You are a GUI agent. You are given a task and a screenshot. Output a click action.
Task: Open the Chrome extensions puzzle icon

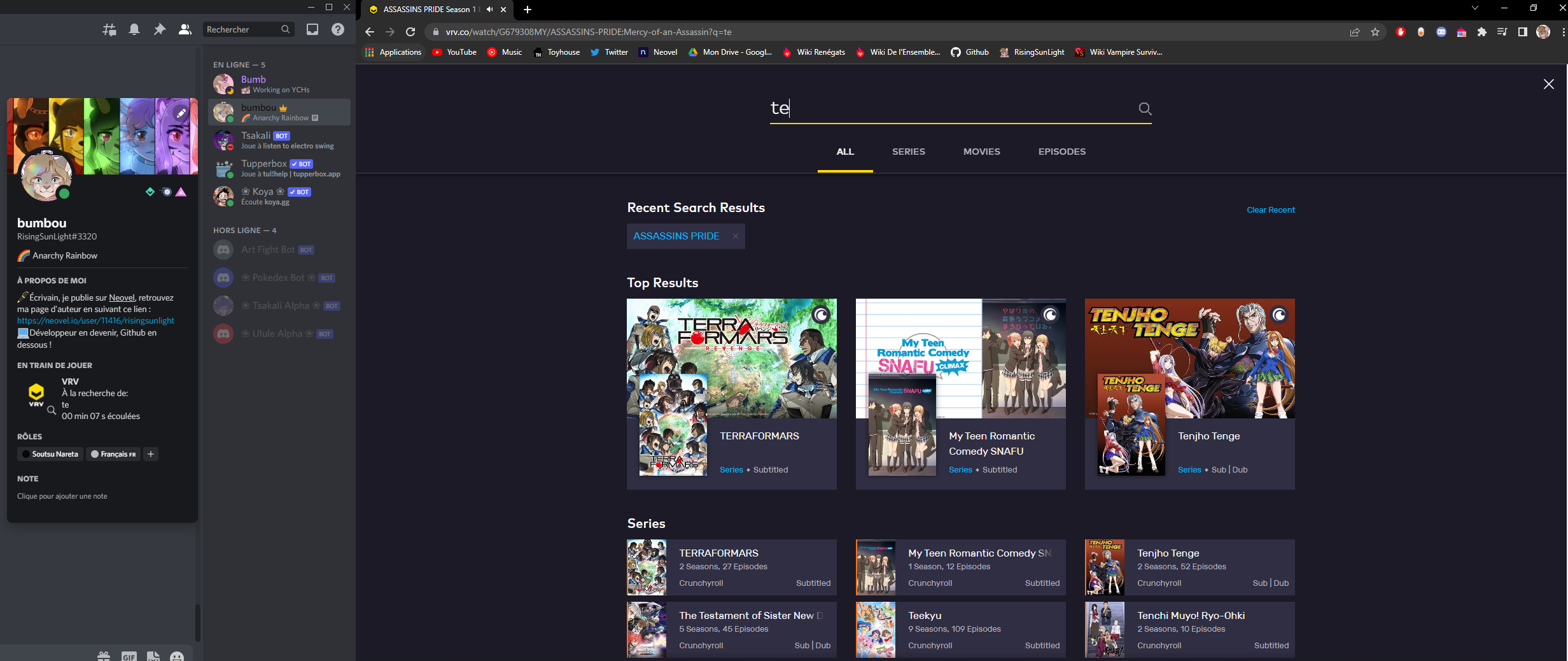coord(1481,32)
